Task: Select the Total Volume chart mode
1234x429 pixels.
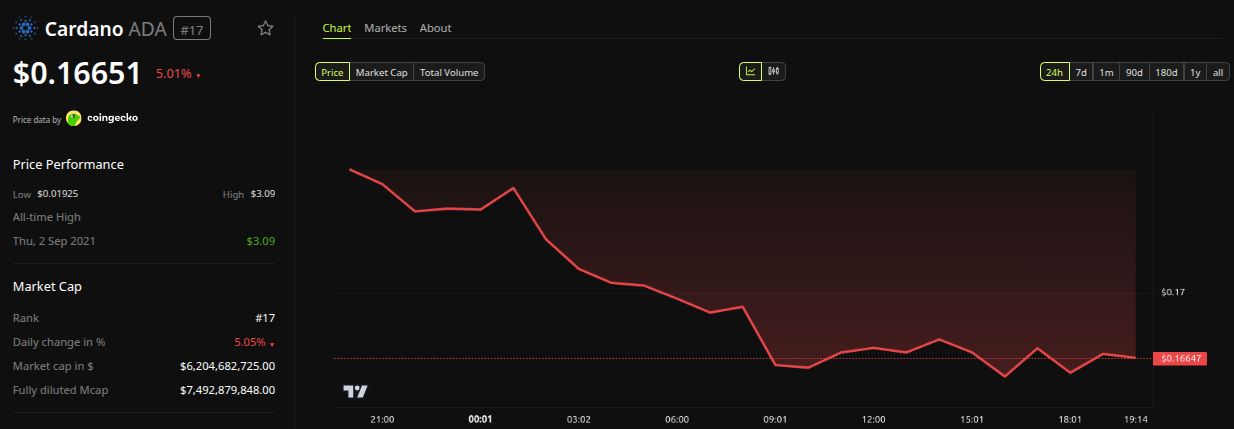Action: pos(449,72)
